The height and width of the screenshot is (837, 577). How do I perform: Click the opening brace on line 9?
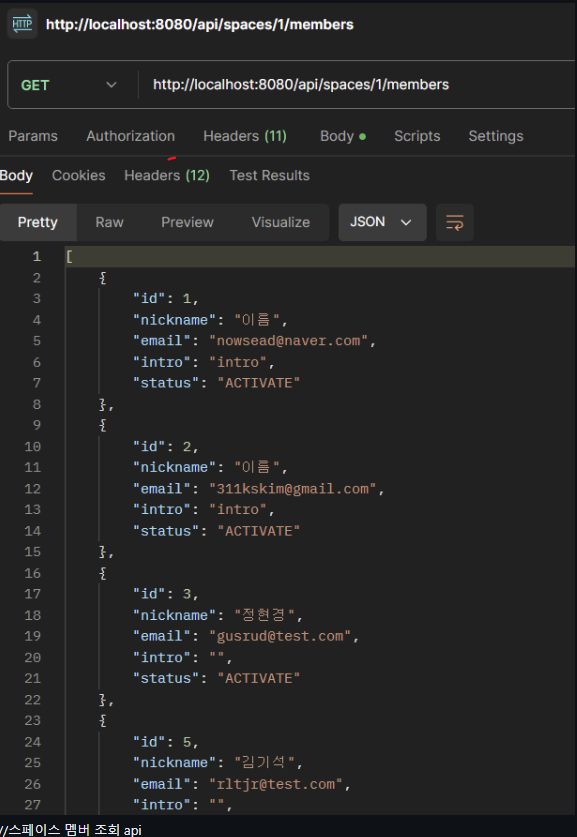103,425
